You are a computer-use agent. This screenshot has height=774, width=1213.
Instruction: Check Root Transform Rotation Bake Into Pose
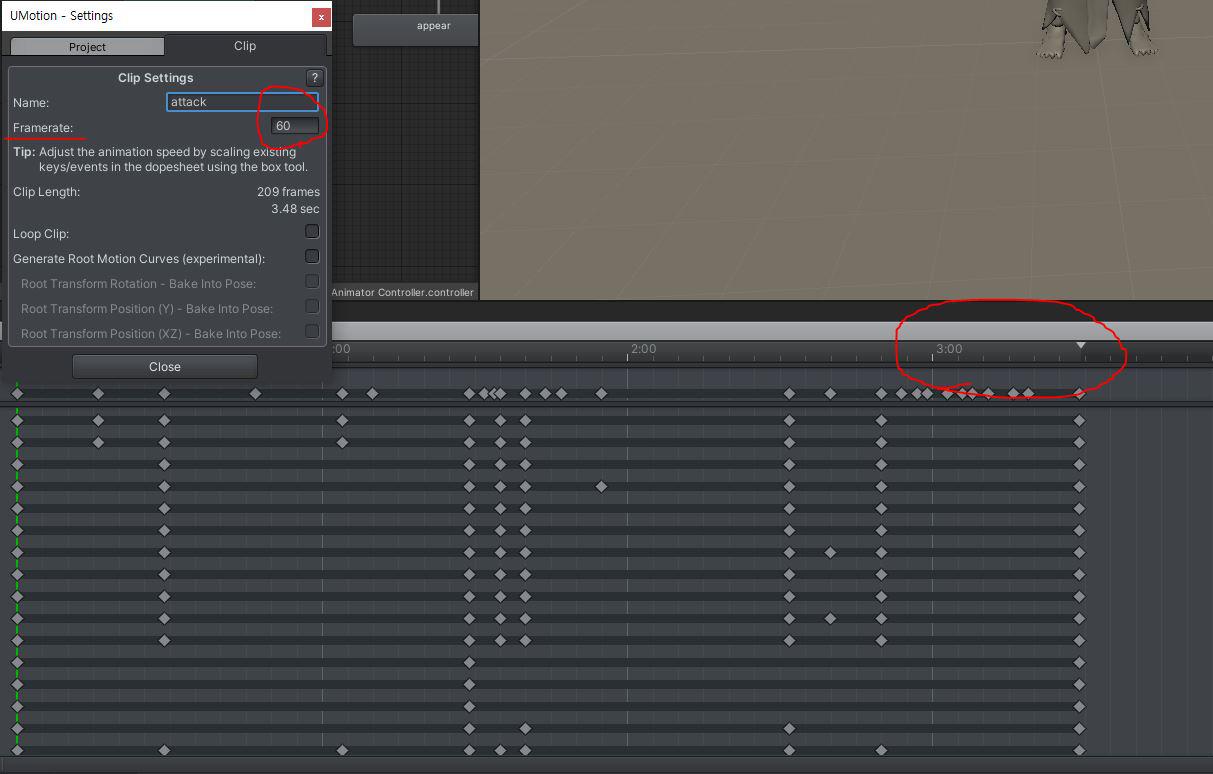pyautogui.click(x=312, y=282)
